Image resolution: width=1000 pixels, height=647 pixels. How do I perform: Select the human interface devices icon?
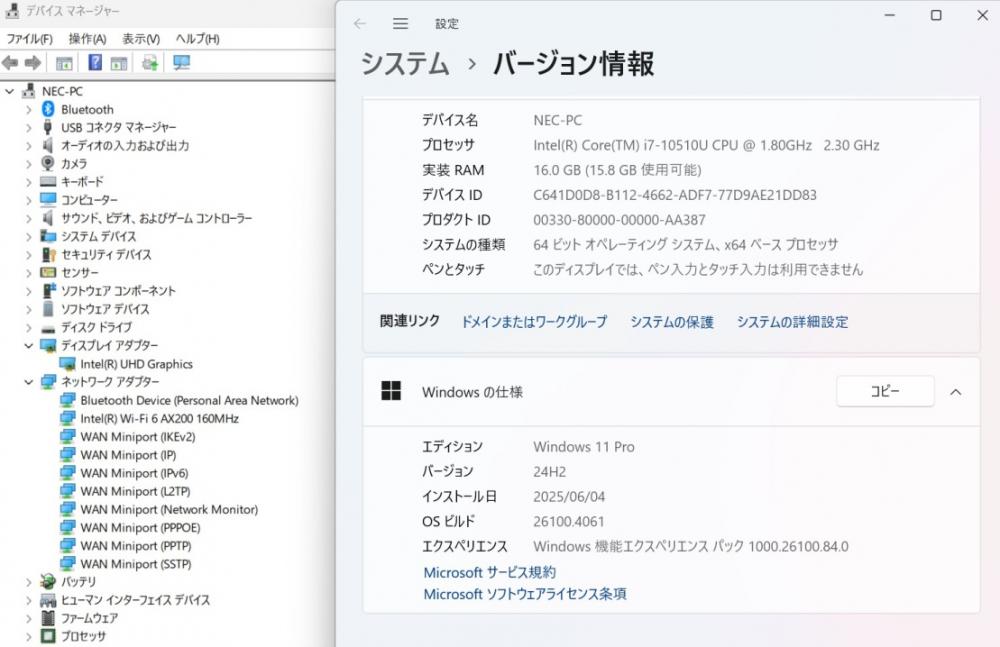pos(48,600)
